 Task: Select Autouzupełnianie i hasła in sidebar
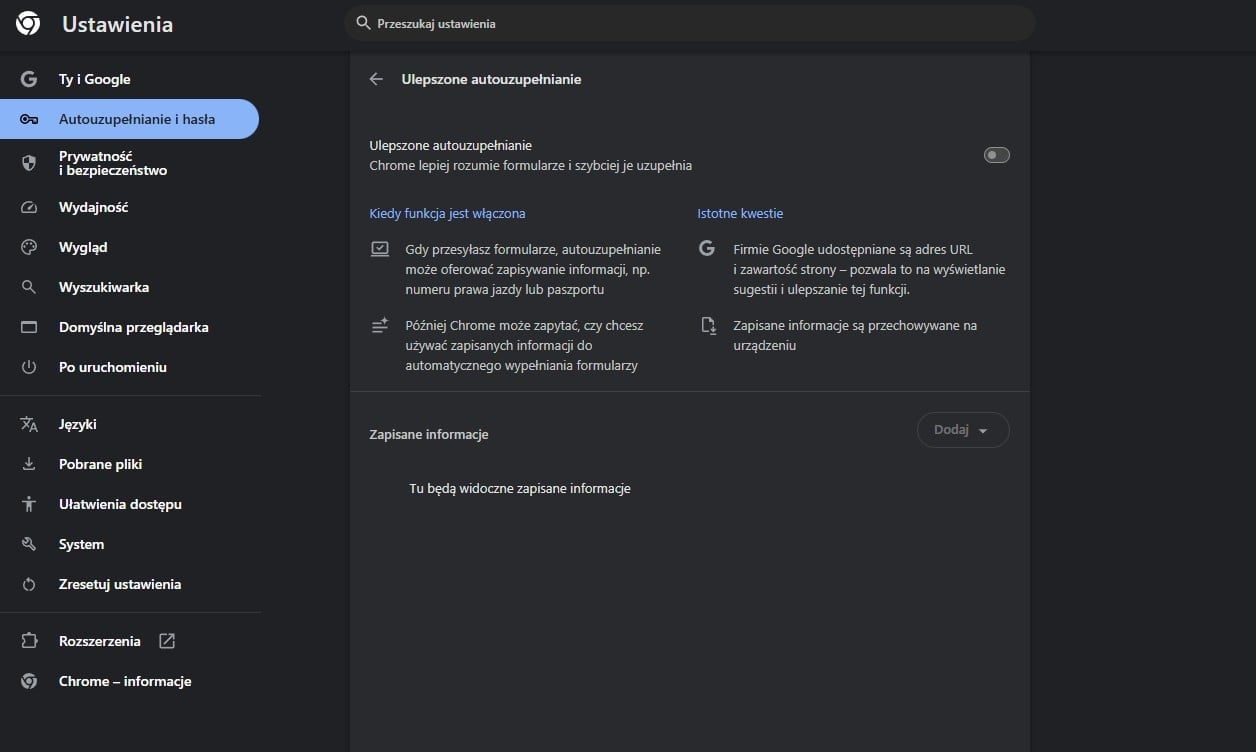[x=136, y=119]
